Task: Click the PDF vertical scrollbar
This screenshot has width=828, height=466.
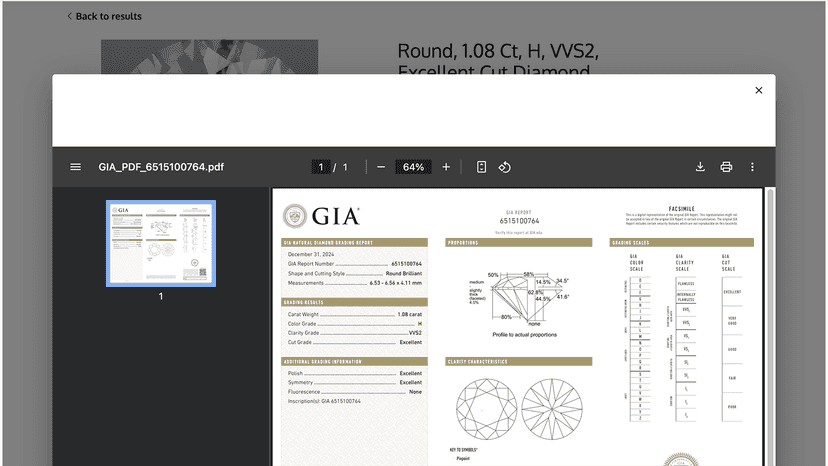Action: click(770, 327)
